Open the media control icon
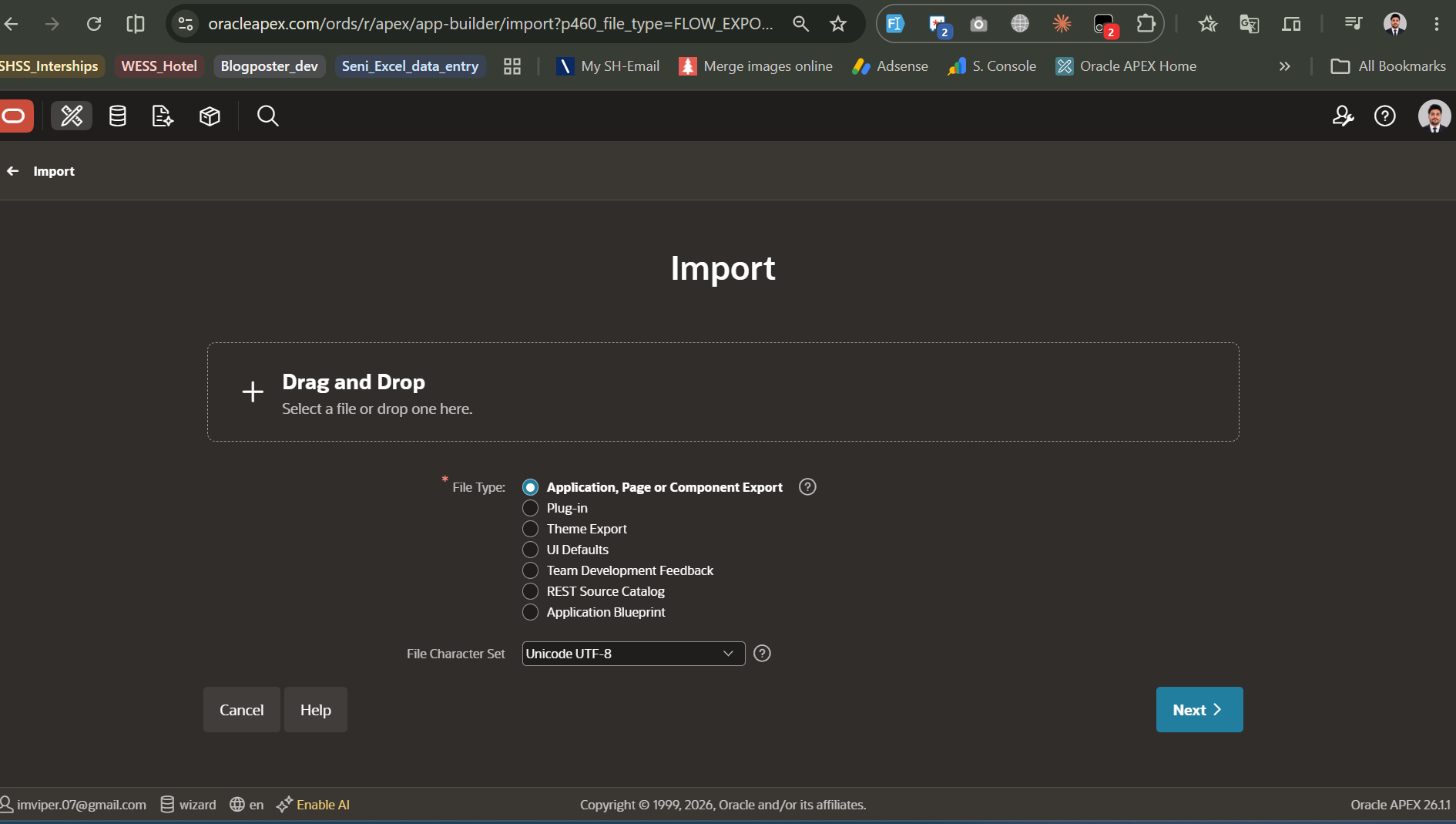Screen dimensions: 1456x824 tap(1353, 24)
